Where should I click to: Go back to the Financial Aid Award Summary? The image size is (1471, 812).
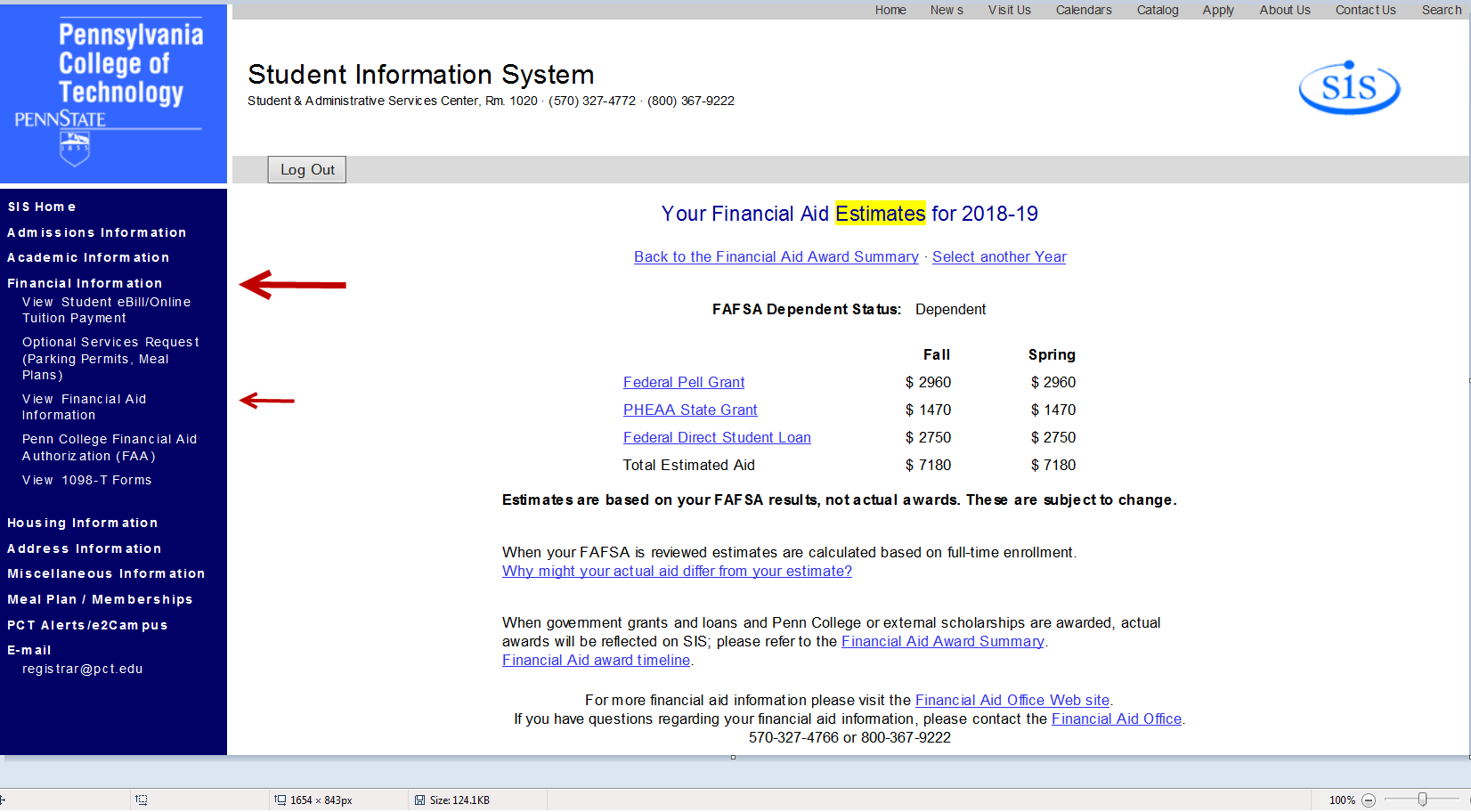(776, 256)
